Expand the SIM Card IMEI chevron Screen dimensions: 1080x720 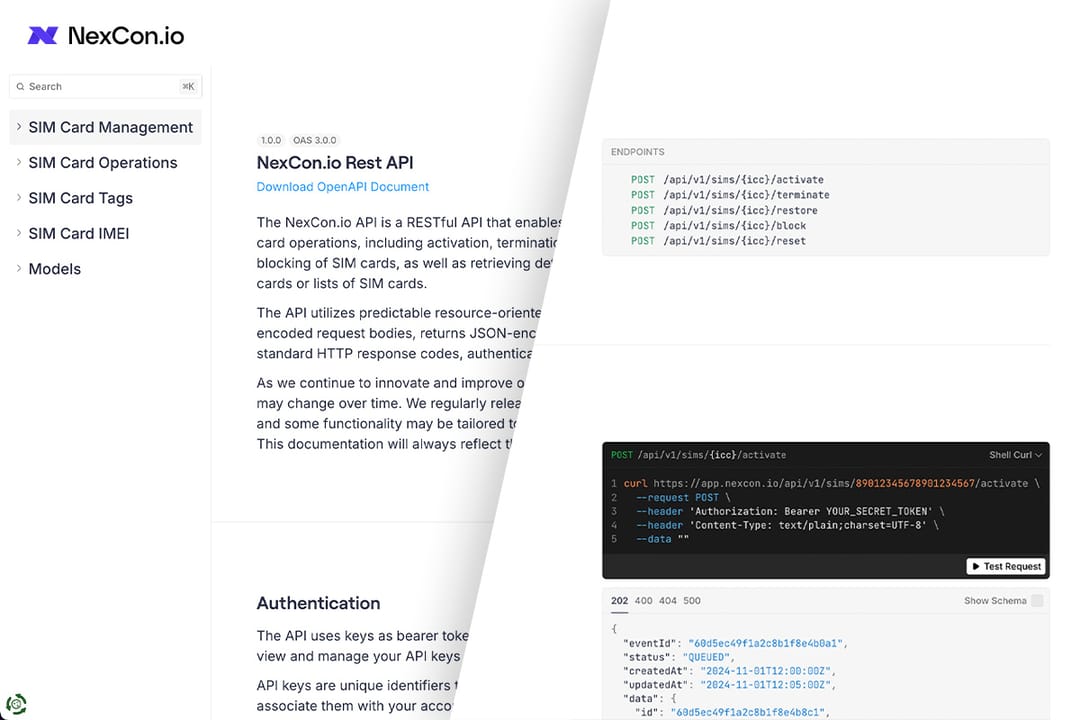tap(19, 234)
